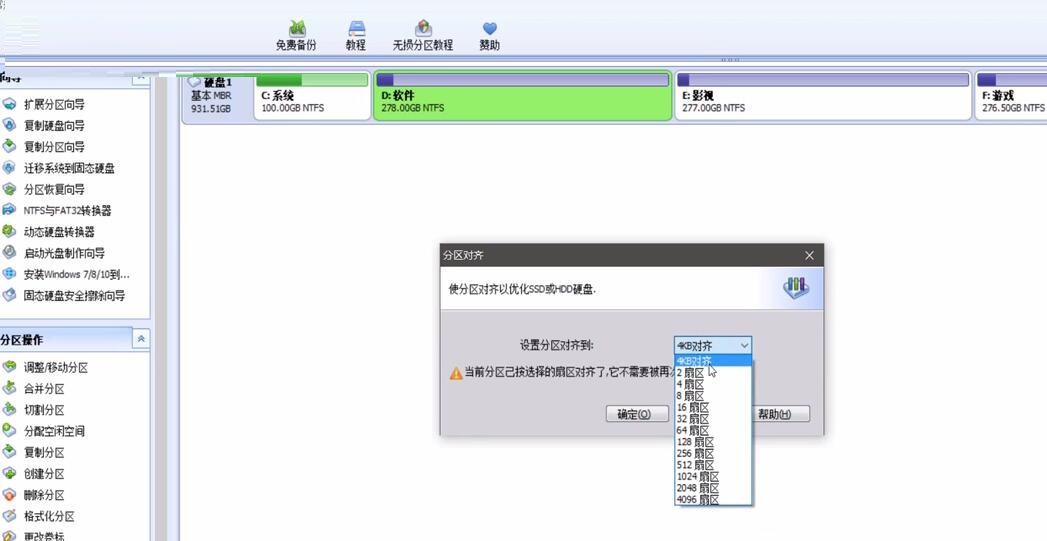Launch 分区恢复向导 icon
Image resolution: width=1047 pixels, height=541 pixels.
point(9,189)
